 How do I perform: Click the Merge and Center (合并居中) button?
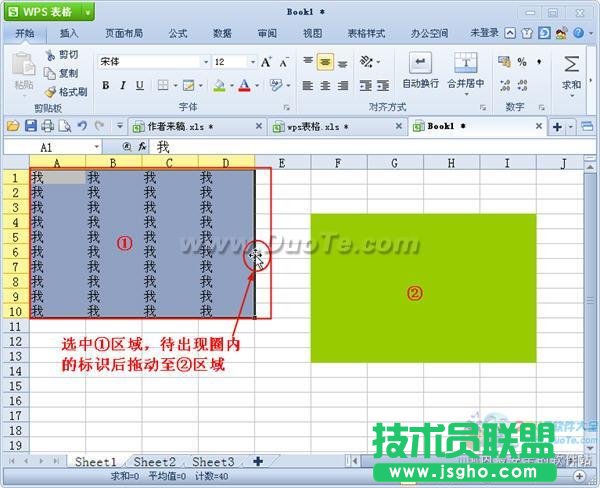click(x=466, y=70)
